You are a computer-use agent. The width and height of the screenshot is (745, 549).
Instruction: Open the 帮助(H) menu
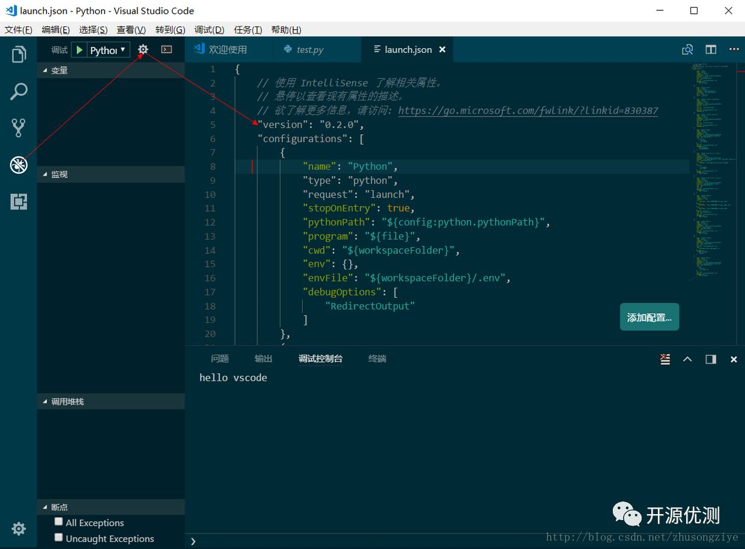tap(286, 30)
